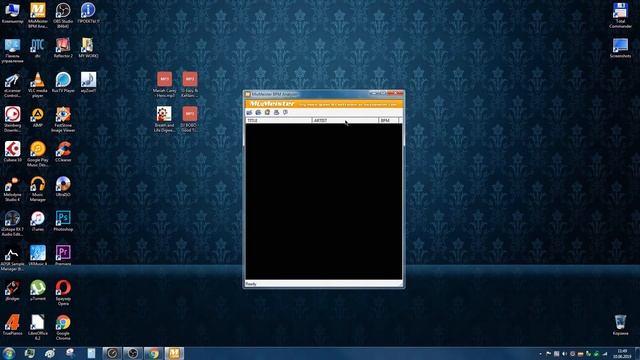Select the CCleaner desktop shortcut
Viewport: 640px width, 360px height.
[x=63, y=152]
